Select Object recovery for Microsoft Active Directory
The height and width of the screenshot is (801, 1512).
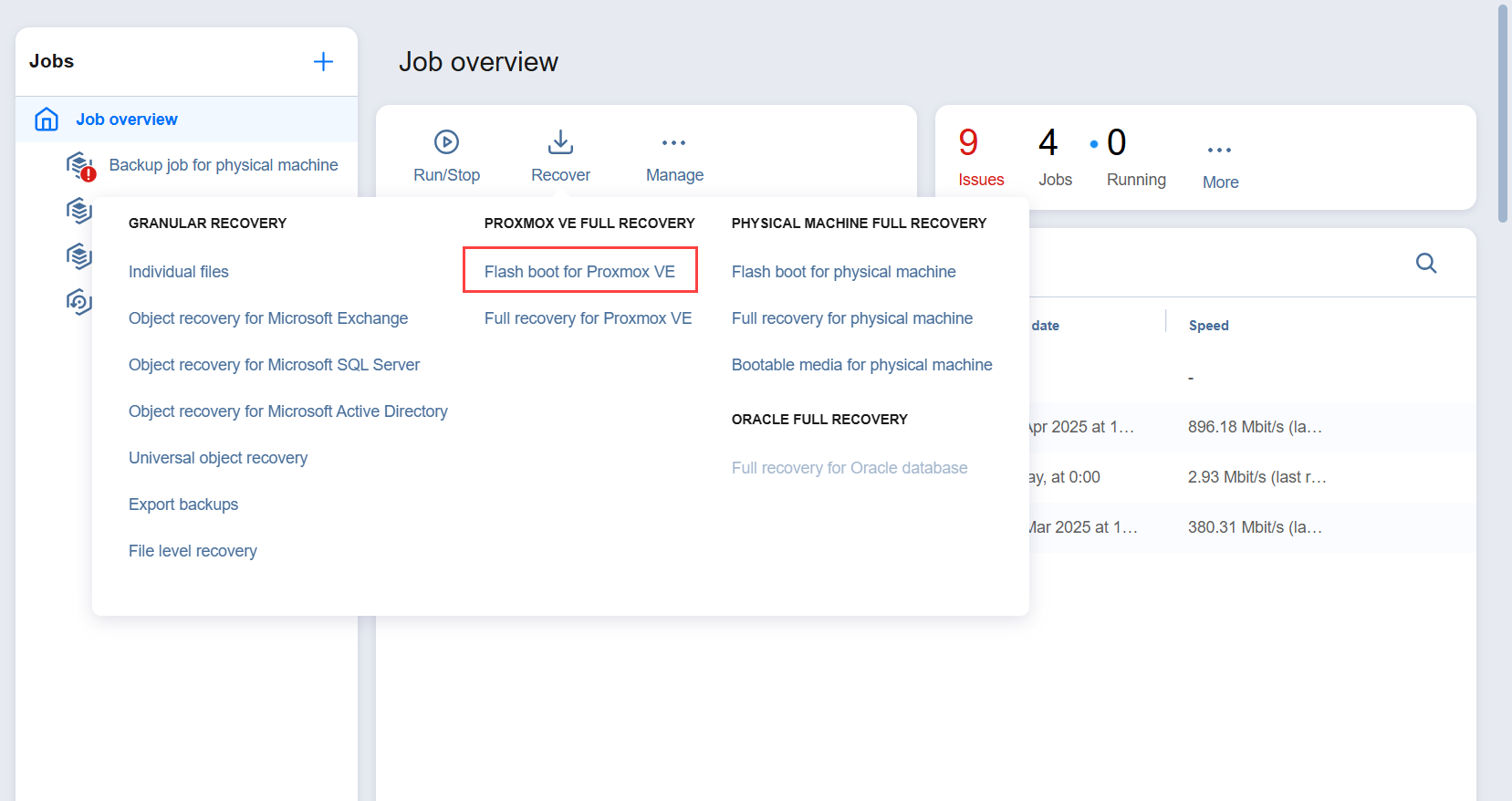tap(287, 411)
